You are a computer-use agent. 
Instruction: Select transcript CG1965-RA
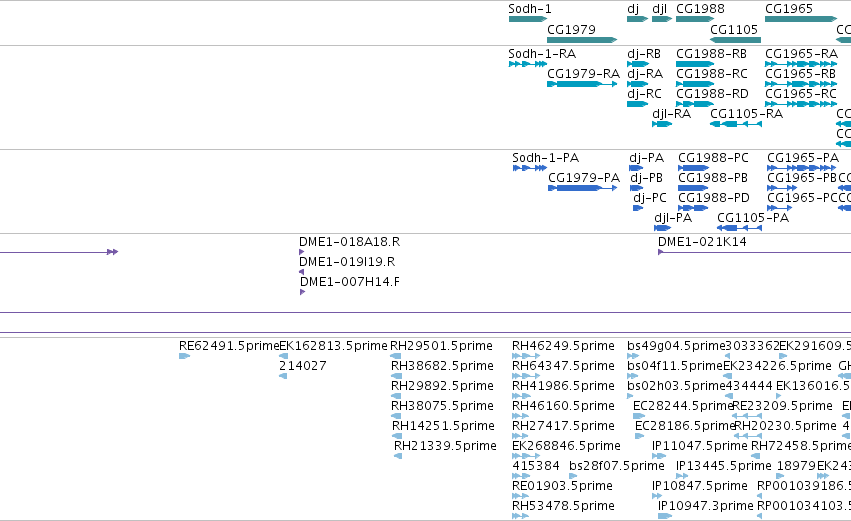(x=801, y=64)
